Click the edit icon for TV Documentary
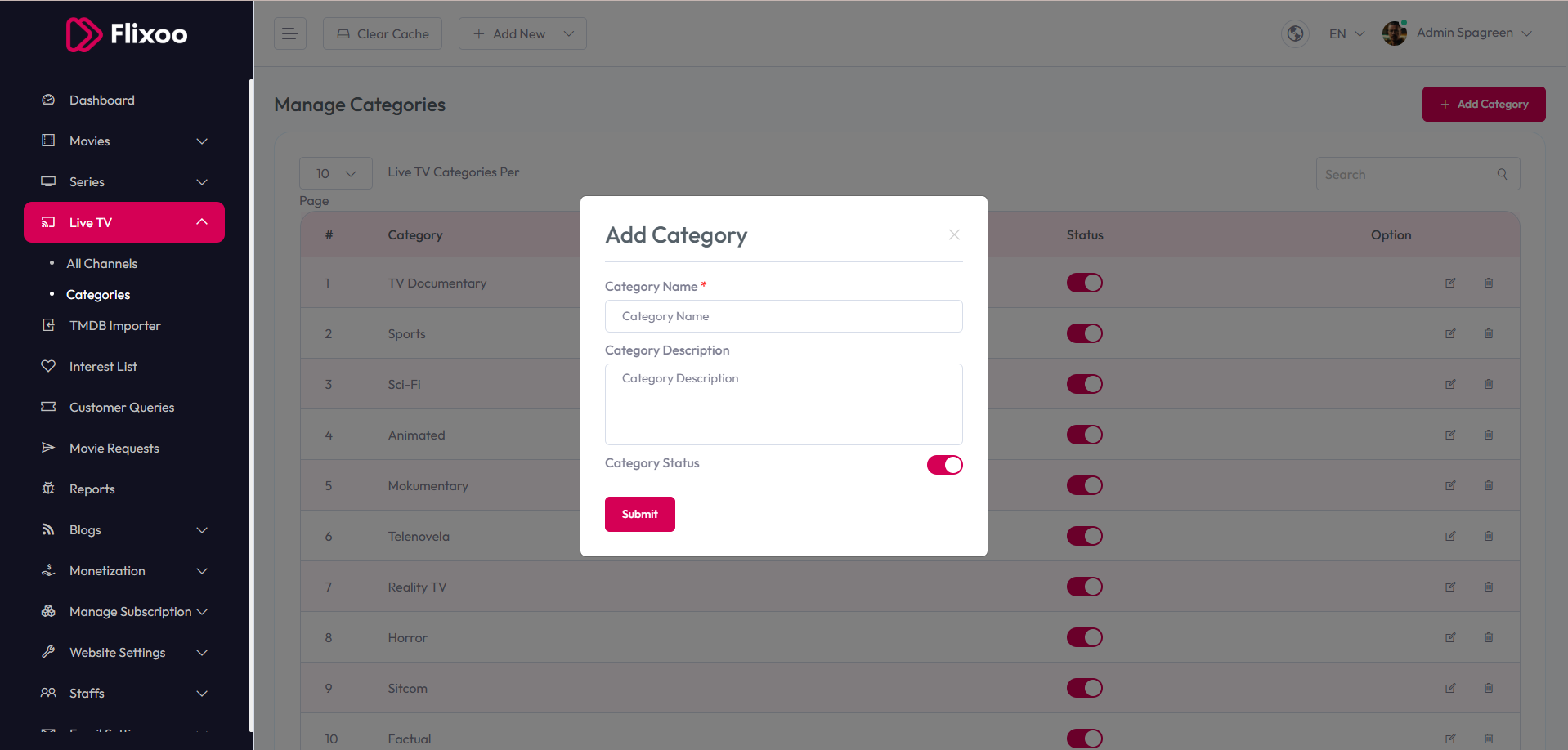1568x750 pixels. [1450, 283]
